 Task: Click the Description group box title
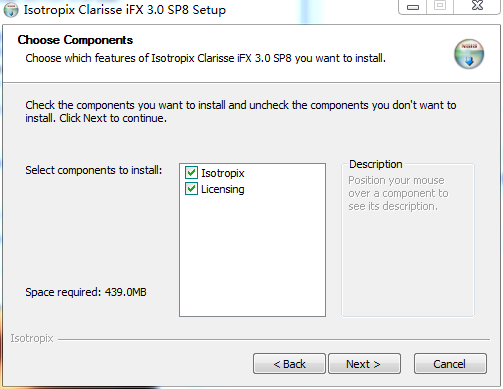point(376,164)
